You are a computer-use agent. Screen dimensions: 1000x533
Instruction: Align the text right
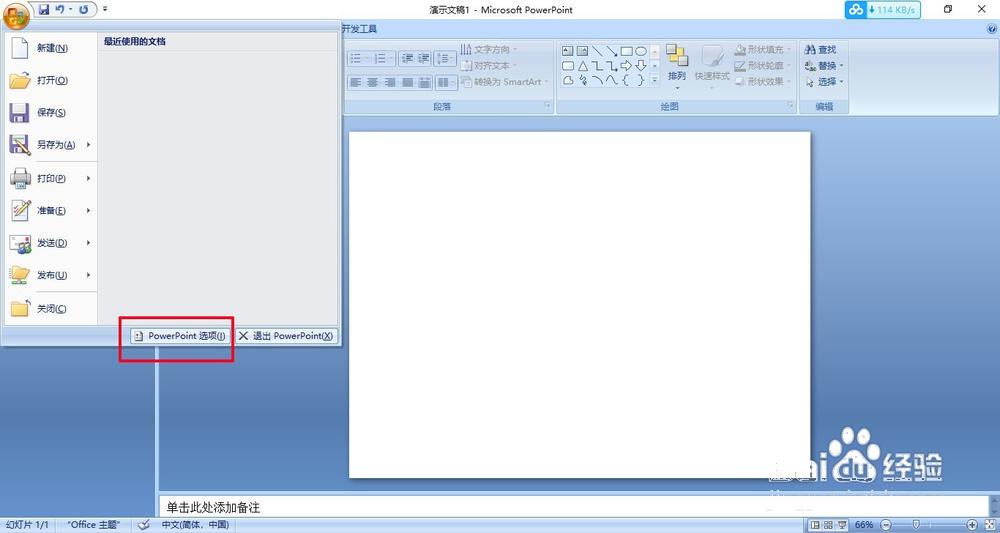(x=390, y=82)
